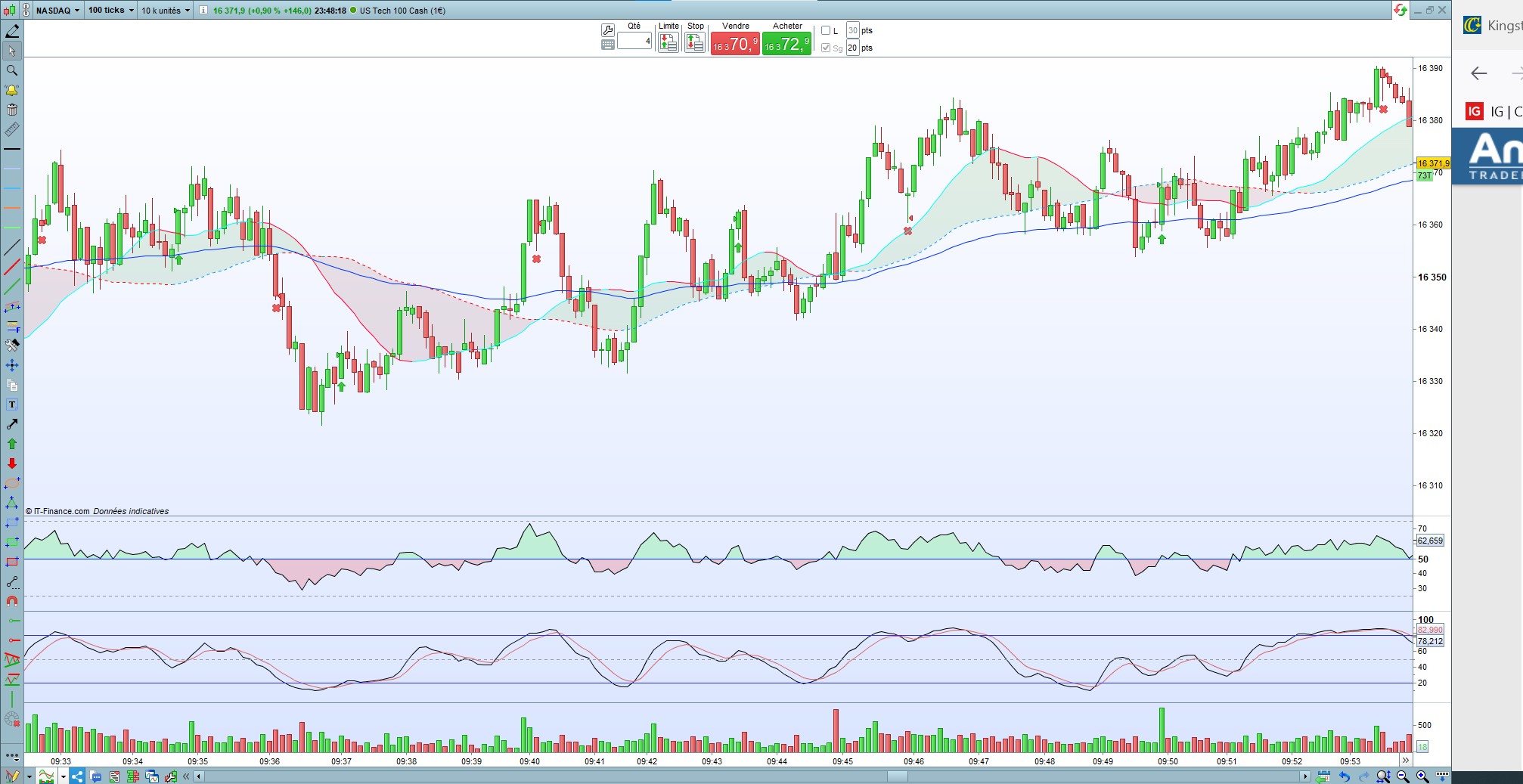Choose the black horizontal line tool

pyautogui.click(x=12, y=149)
